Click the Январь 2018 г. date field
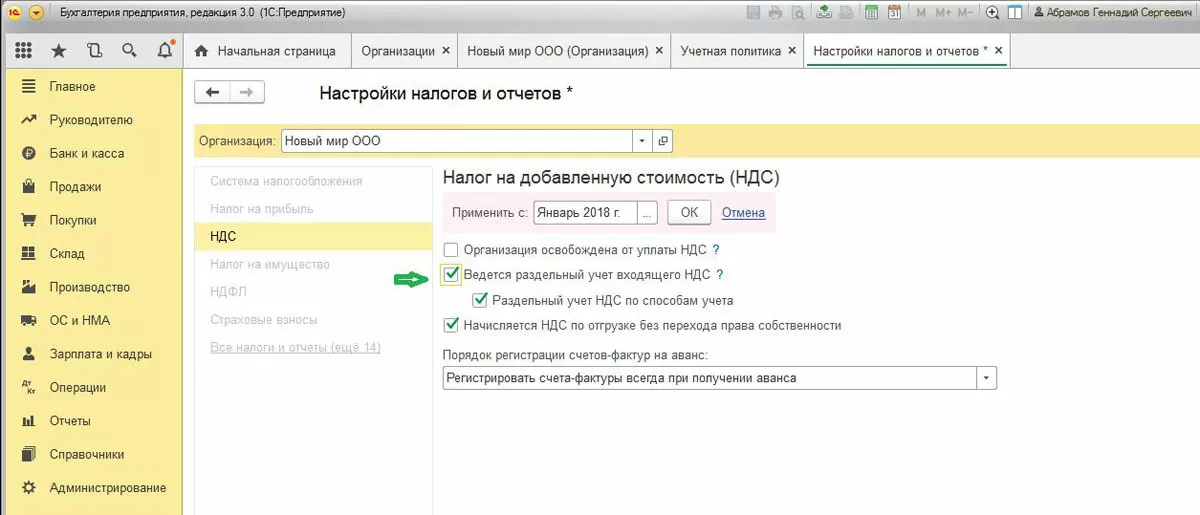This screenshot has width=1200, height=515. 586,212
